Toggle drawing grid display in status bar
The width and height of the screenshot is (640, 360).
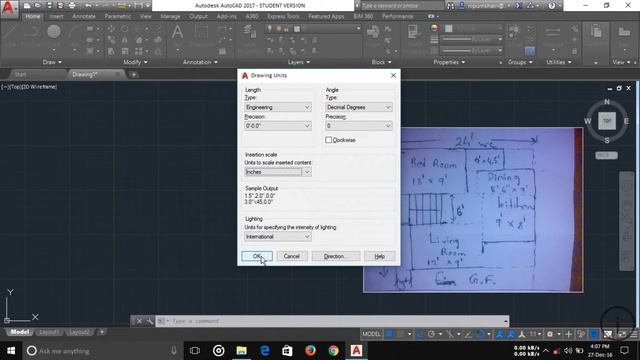[389, 334]
